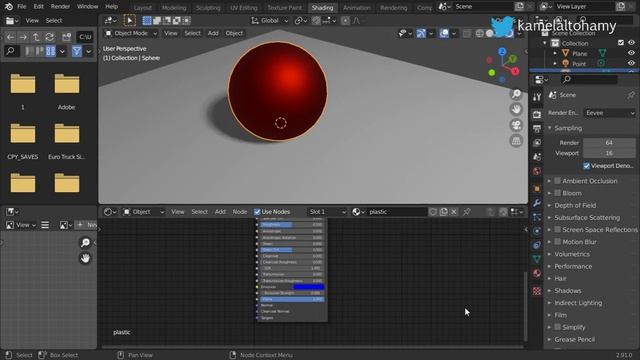The width and height of the screenshot is (640, 360).
Task: Open the node editor Object type dropdown
Action: pos(144,212)
